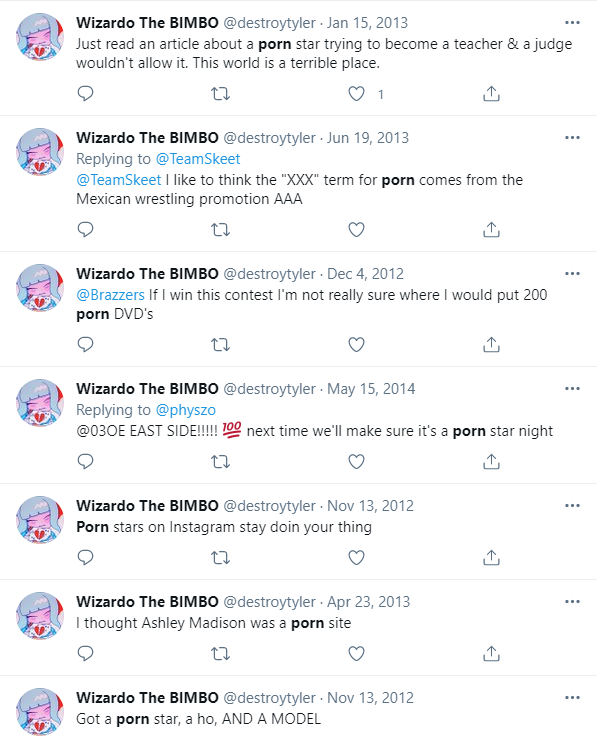
Task: Click the avatar on the Dec 4, 2012 tweet
Action: click(40, 287)
